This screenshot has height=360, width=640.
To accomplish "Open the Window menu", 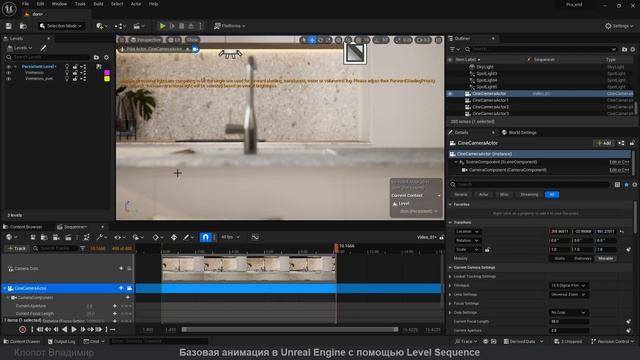I will (59, 4).
